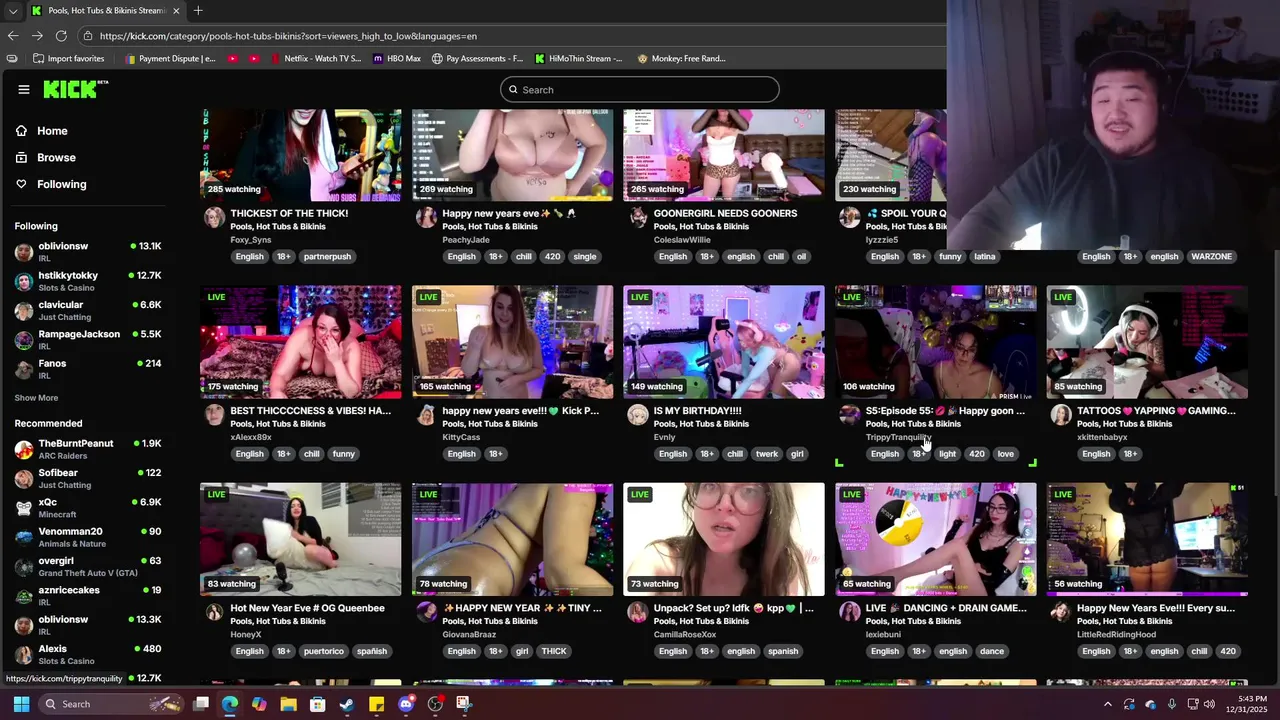Click the HoneyX channel avatar
Viewport: 1280px width, 720px height.
coord(214,612)
